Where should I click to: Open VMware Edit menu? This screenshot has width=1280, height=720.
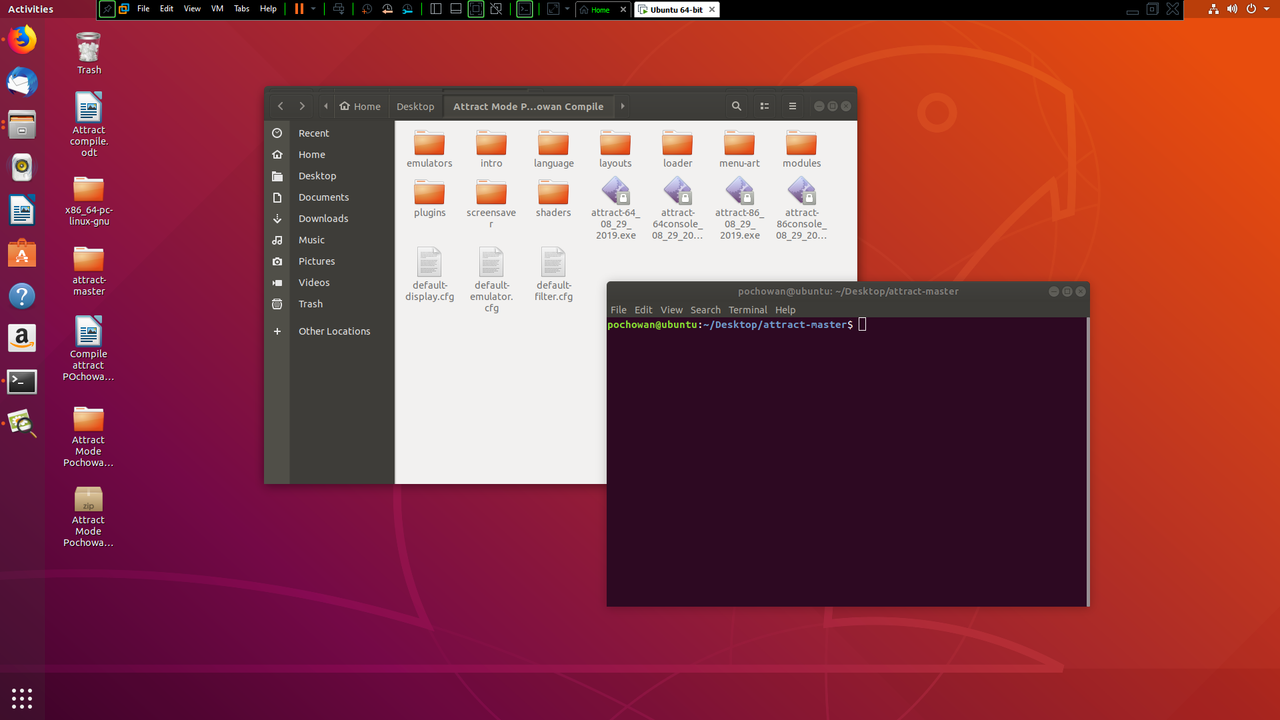[166, 9]
